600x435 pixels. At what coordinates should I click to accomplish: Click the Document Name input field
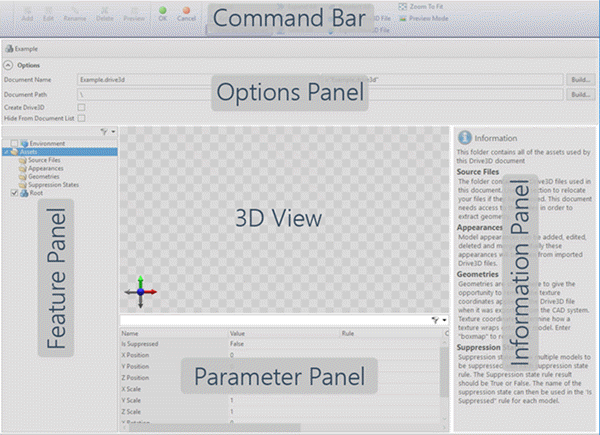200,78
